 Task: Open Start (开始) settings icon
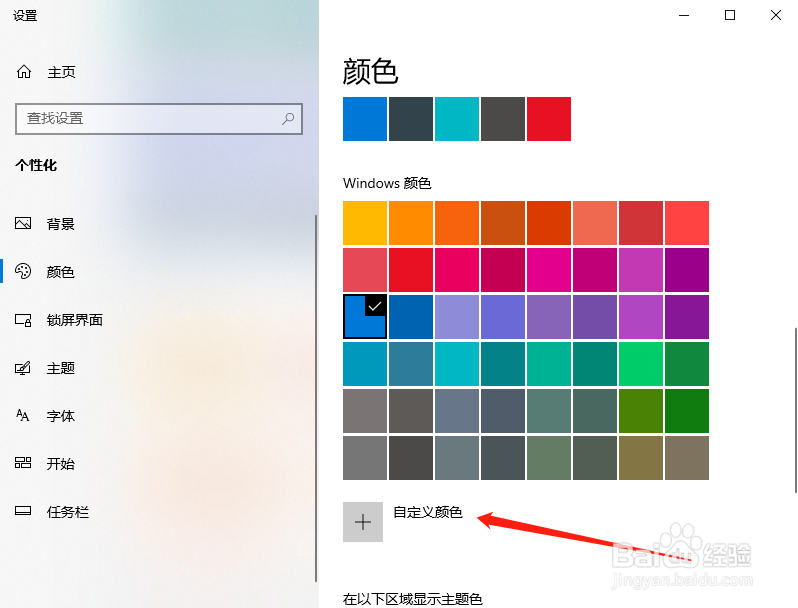pyautogui.click(x=24, y=464)
